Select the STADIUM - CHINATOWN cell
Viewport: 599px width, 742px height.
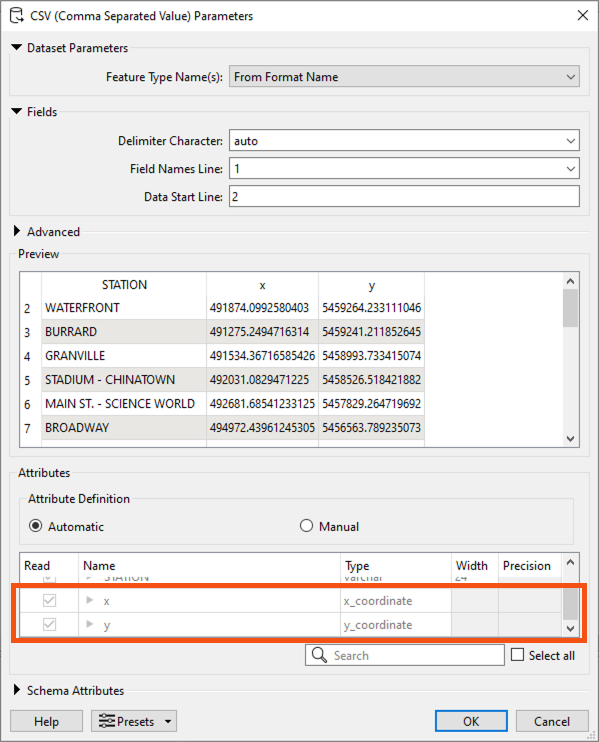click(124, 380)
